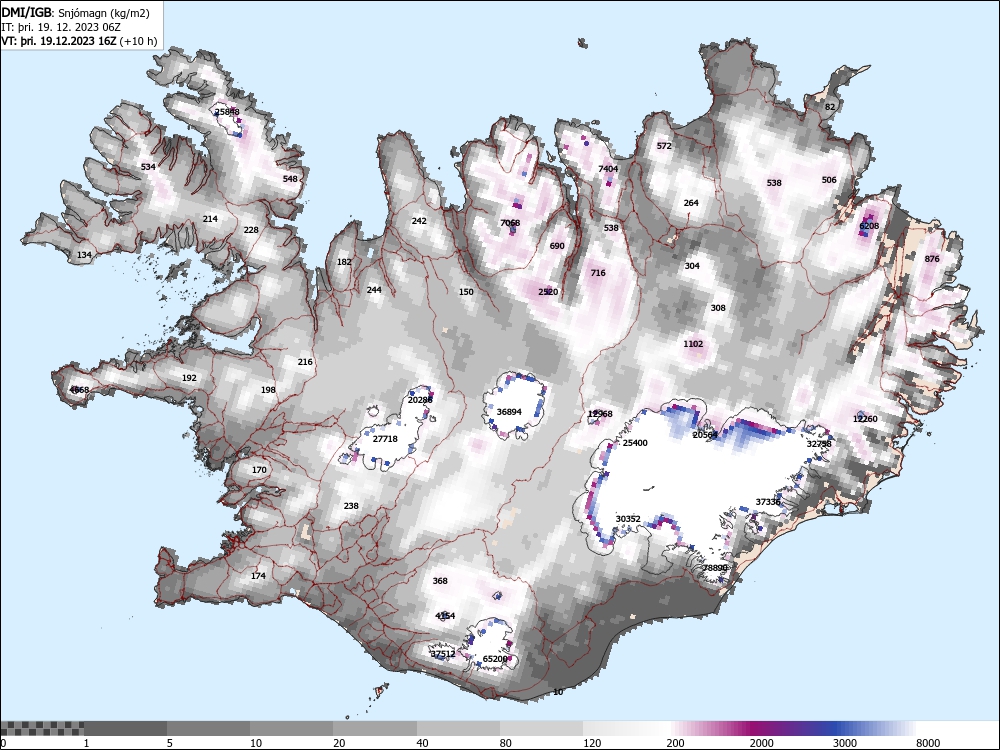Viewport: 1000px width, 750px height.
Task: Click the map value 690
Action: click(x=557, y=246)
